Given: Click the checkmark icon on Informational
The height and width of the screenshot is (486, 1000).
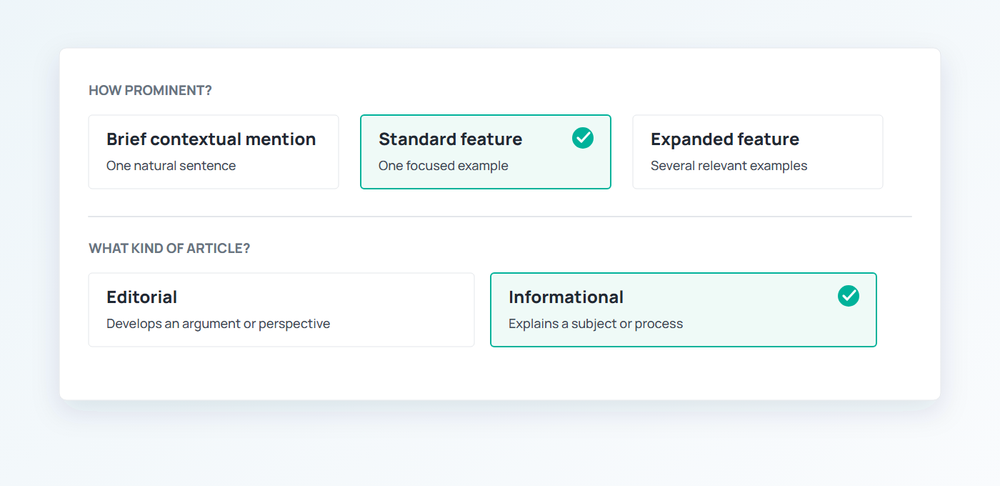Looking at the screenshot, I should (x=848, y=296).
